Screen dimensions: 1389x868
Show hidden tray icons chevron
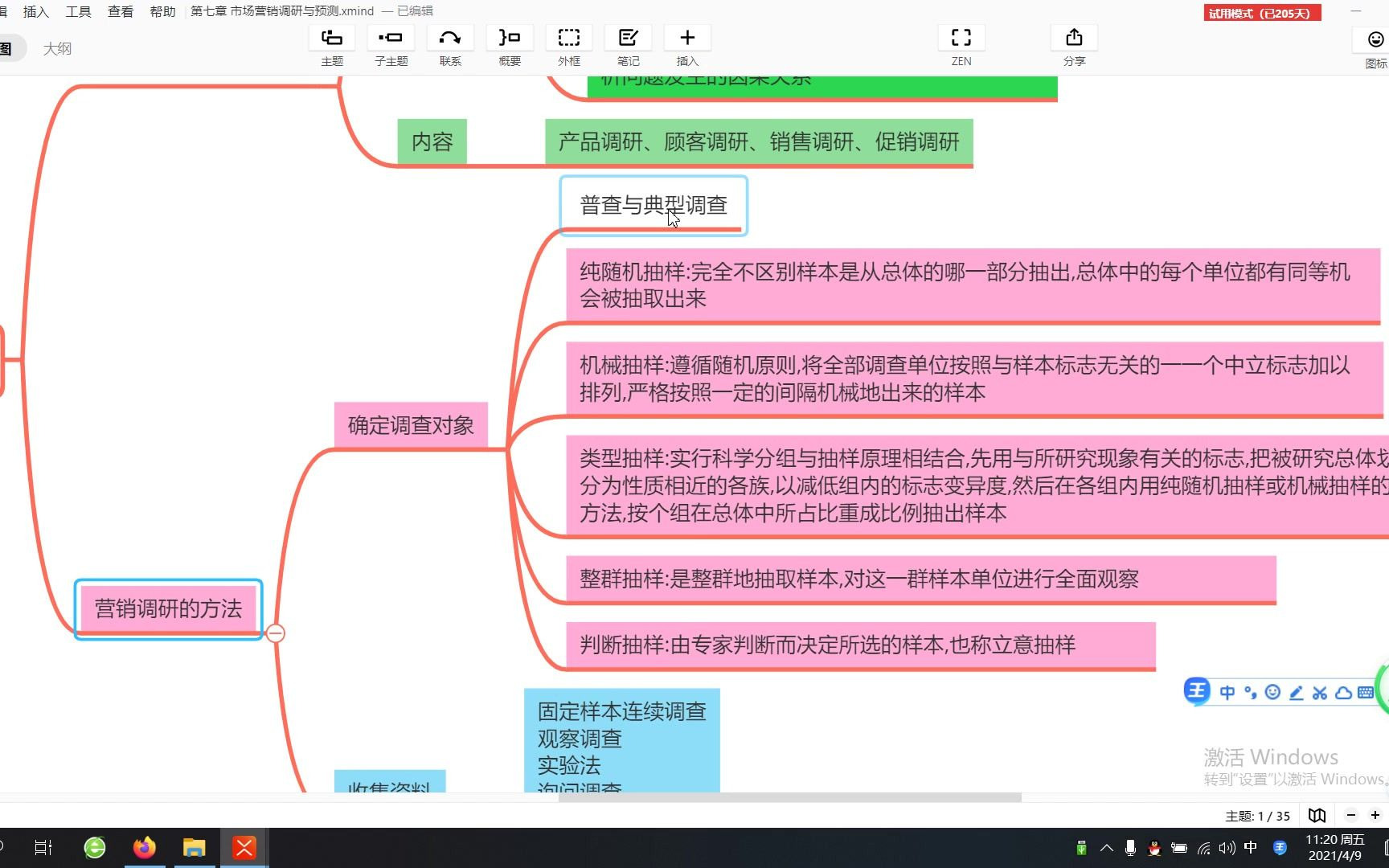(x=1107, y=848)
